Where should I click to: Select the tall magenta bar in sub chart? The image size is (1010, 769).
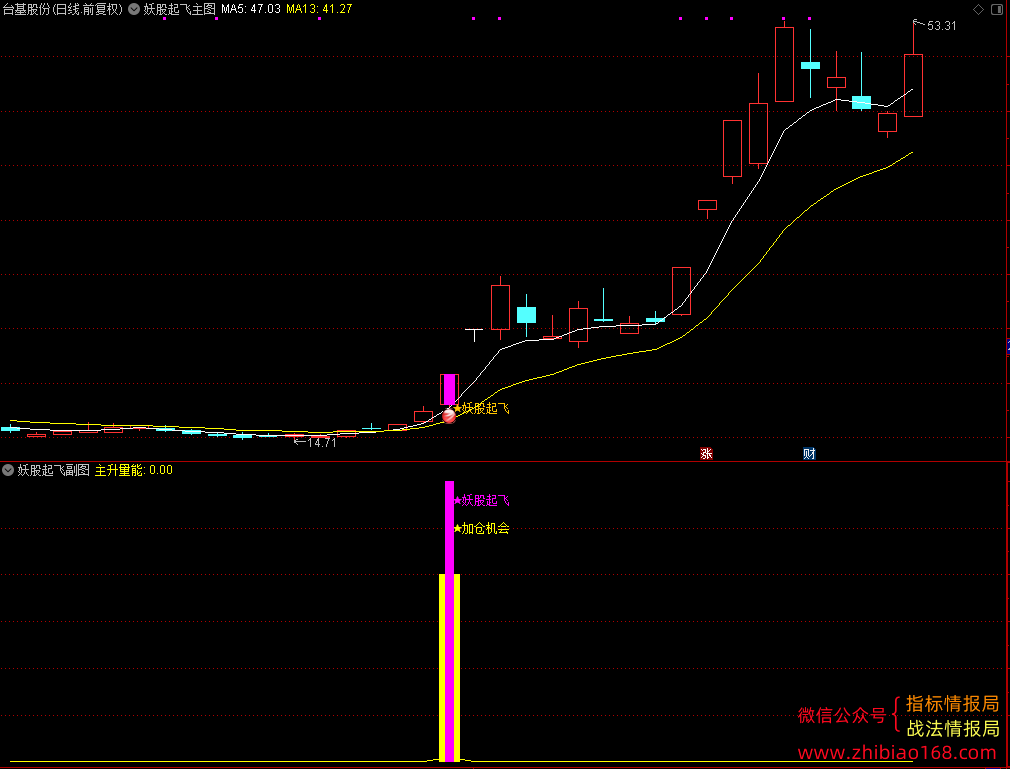pos(449,622)
